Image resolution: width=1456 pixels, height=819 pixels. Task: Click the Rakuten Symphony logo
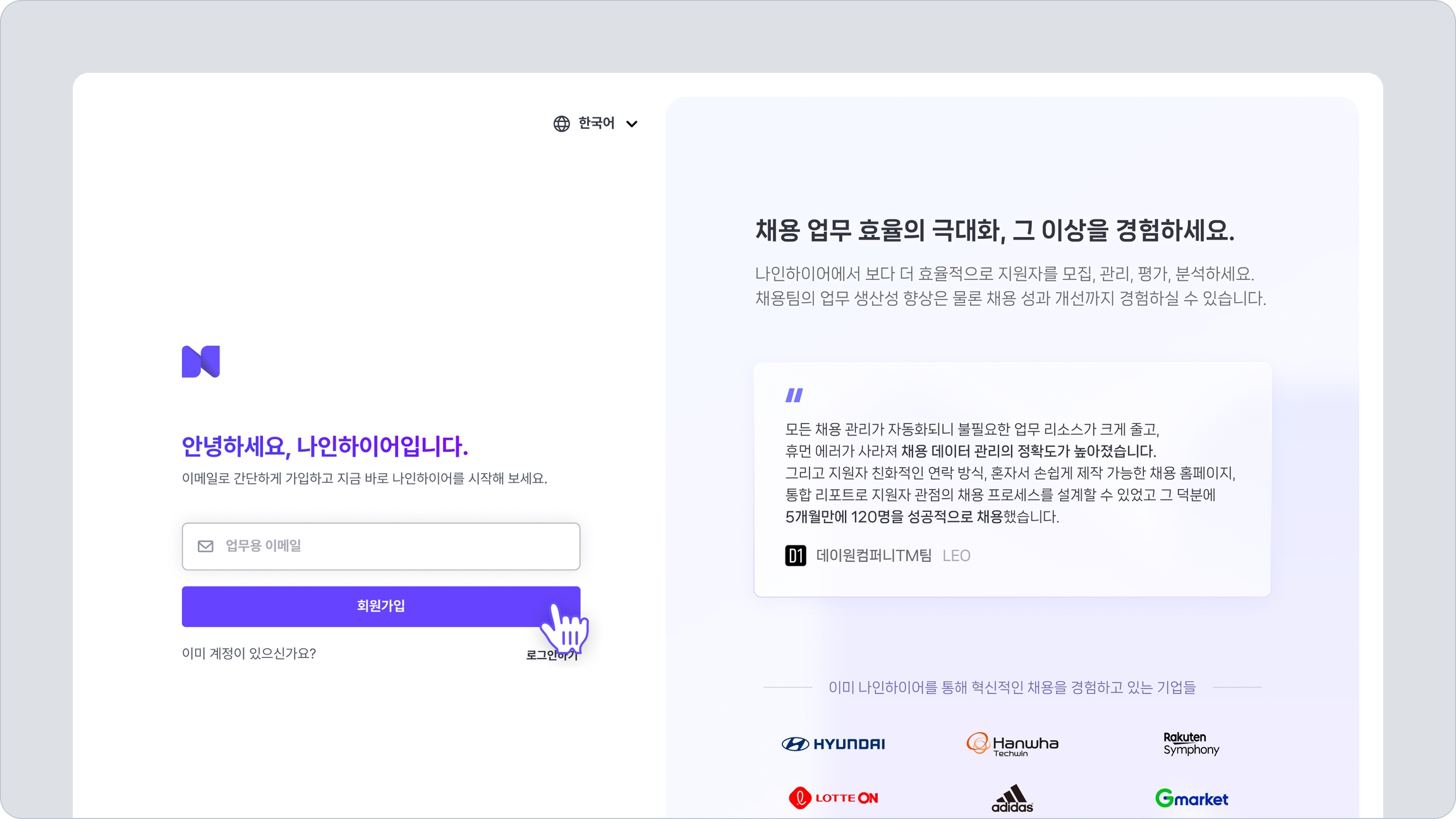pyautogui.click(x=1191, y=744)
